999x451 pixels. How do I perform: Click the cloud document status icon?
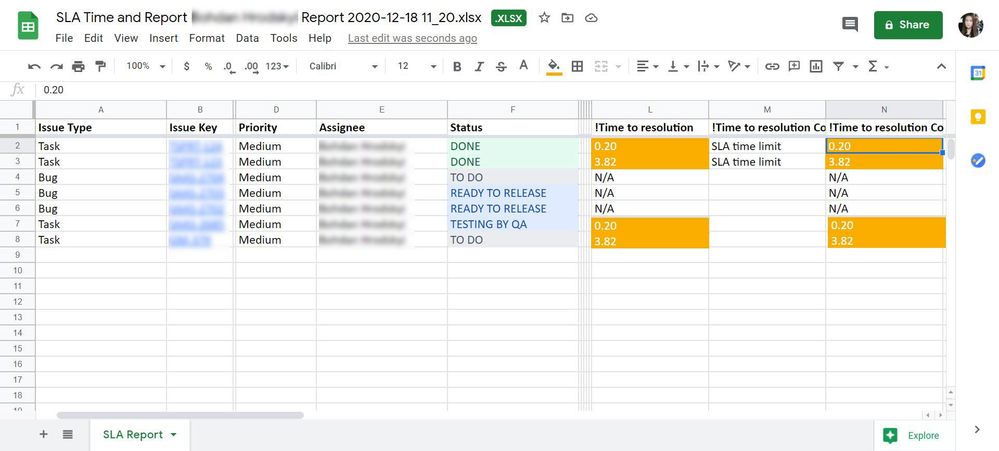click(591, 18)
